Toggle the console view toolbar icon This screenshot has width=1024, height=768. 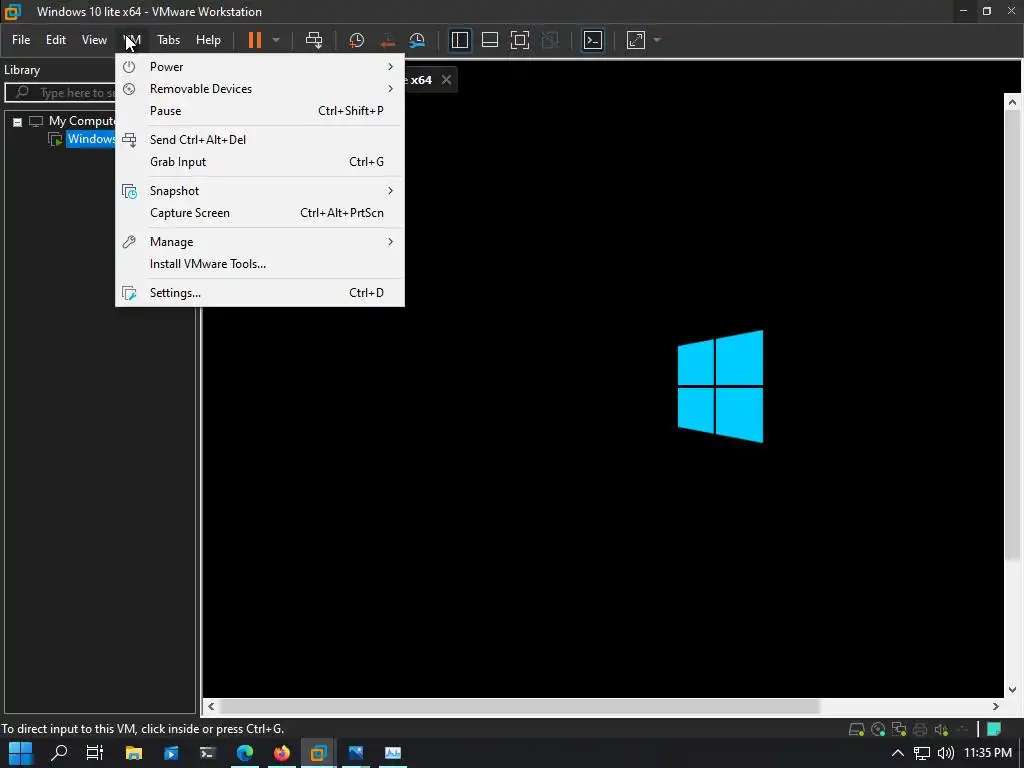point(593,40)
